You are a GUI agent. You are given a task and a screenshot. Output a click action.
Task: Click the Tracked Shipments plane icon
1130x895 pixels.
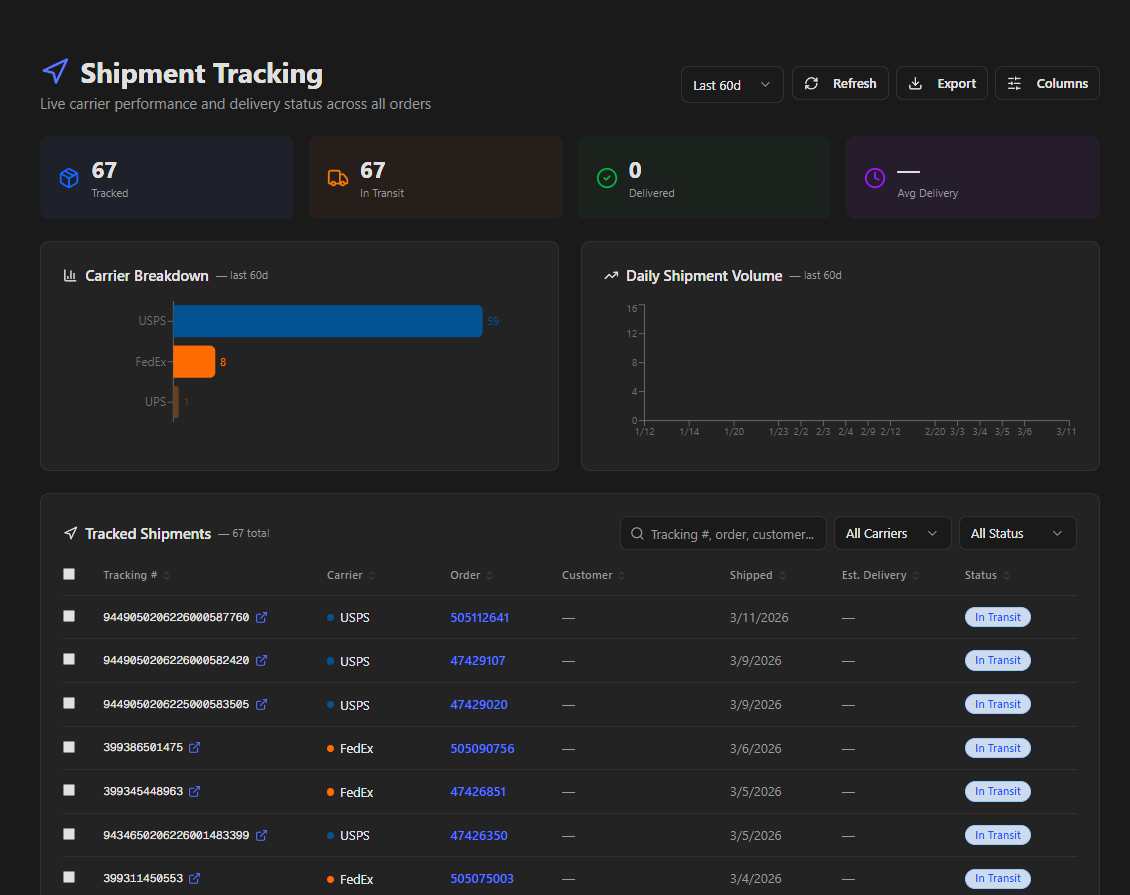(x=71, y=533)
